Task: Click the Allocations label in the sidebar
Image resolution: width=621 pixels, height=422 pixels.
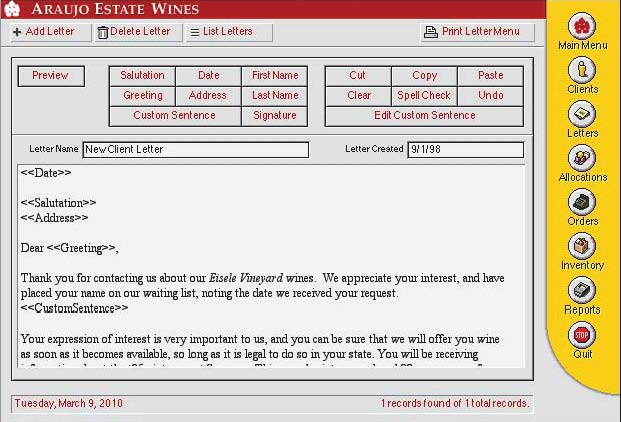Action: coord(583,177)
